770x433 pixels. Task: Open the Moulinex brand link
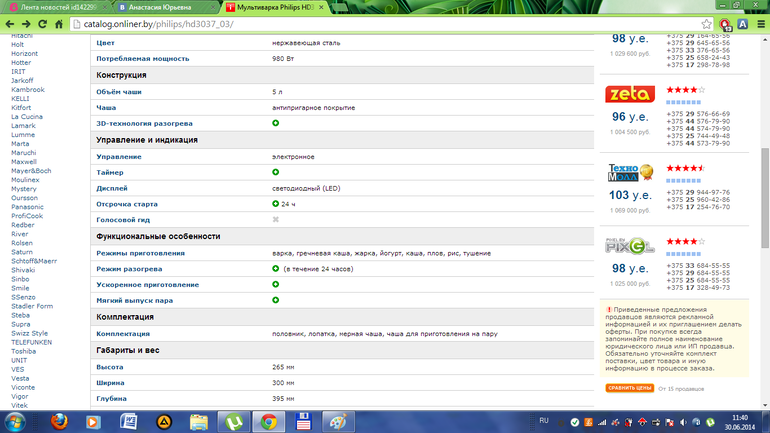pyautogui.click(x=26, y=179)
